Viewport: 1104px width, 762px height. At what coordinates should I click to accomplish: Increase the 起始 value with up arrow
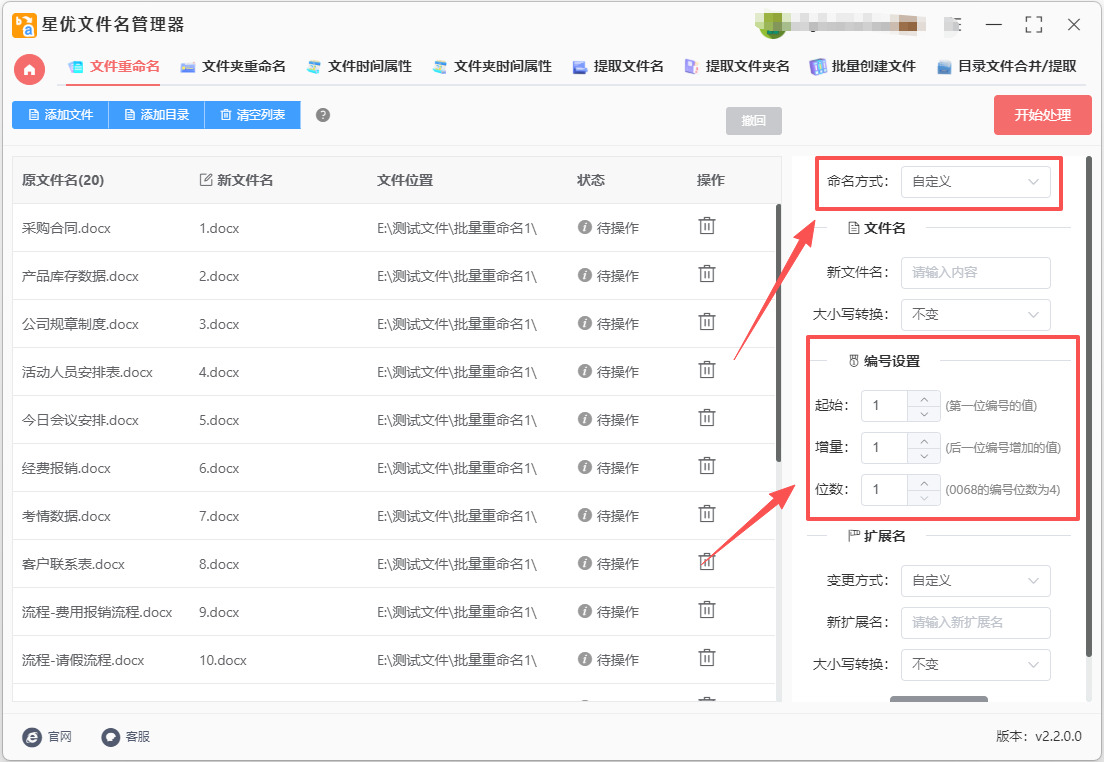[924, 399]
